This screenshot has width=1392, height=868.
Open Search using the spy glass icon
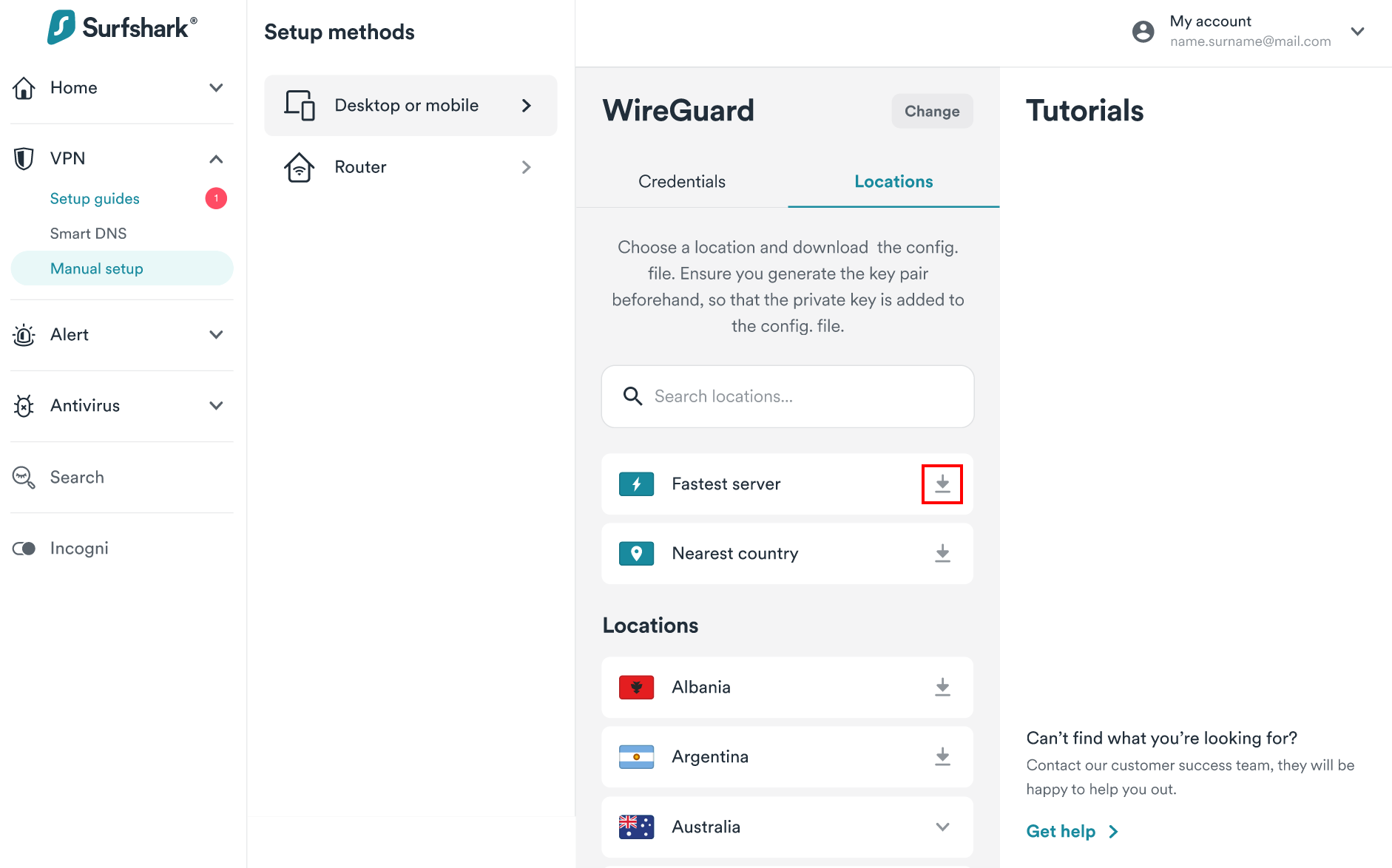coord(24,477)
